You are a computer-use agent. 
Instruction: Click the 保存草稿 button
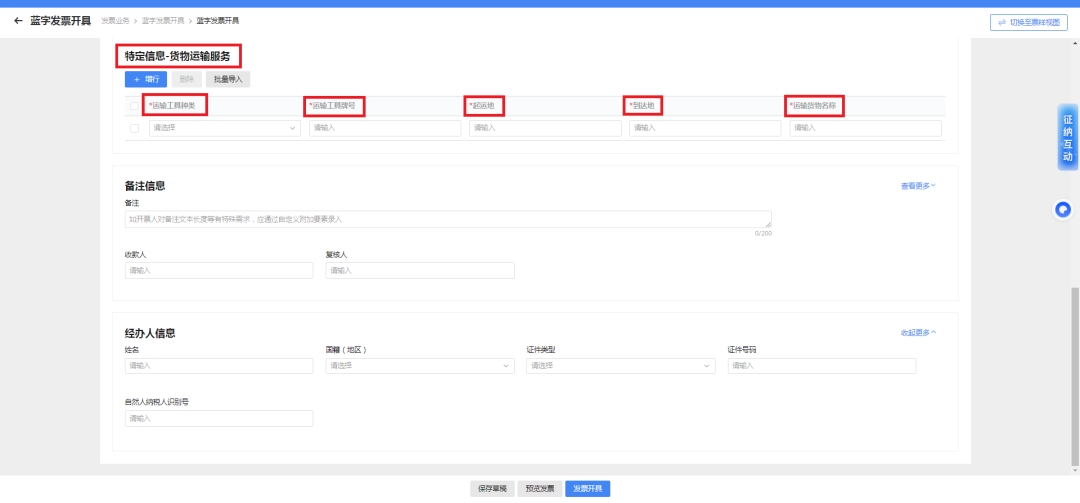[x=492, y=489]
